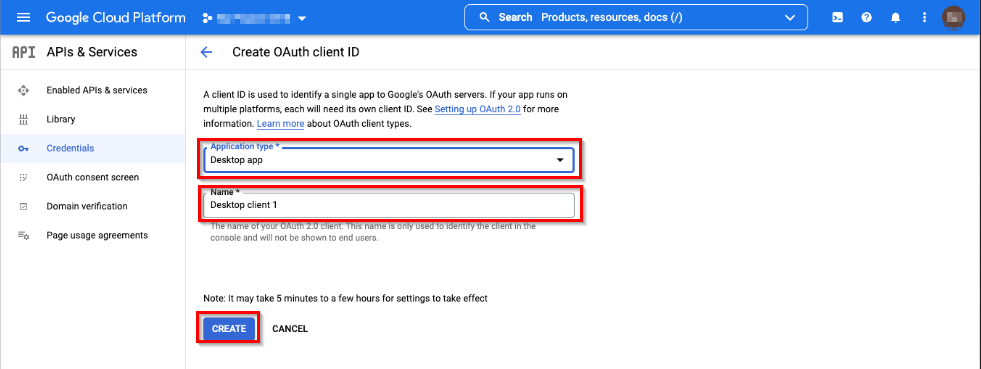Click the magnifier search icon
Screen dimensions: 981x369
coord(484,18)
